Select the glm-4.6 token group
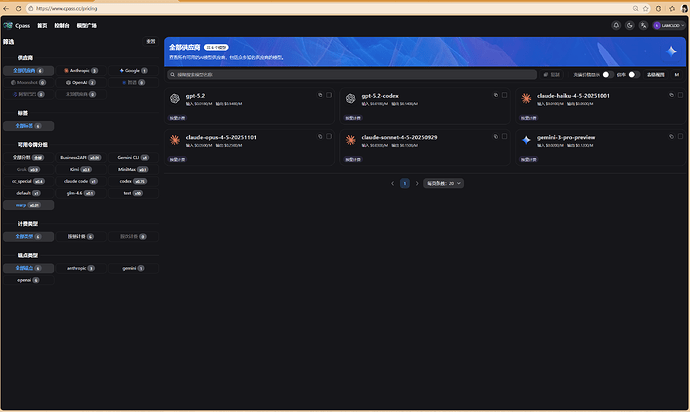 81,193
